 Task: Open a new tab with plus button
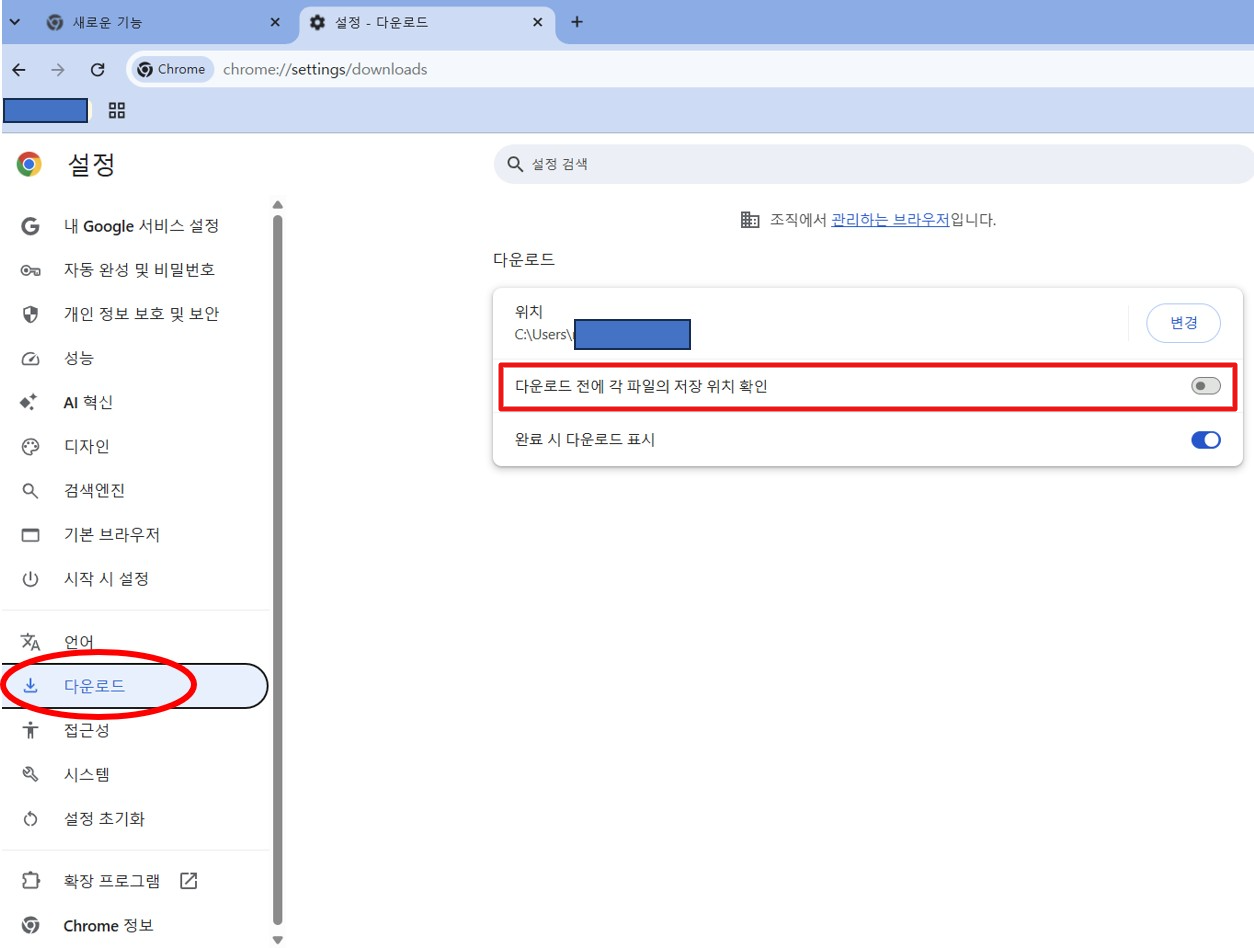(x=576, y=22)
